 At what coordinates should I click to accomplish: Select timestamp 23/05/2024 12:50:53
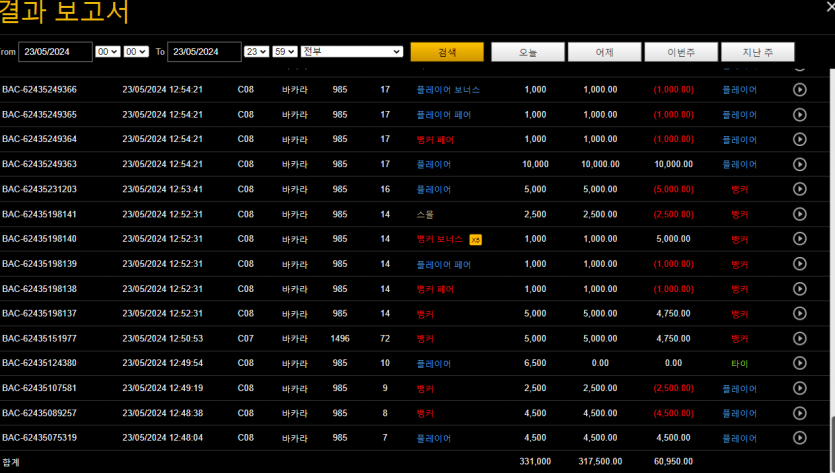coord(162,338)
